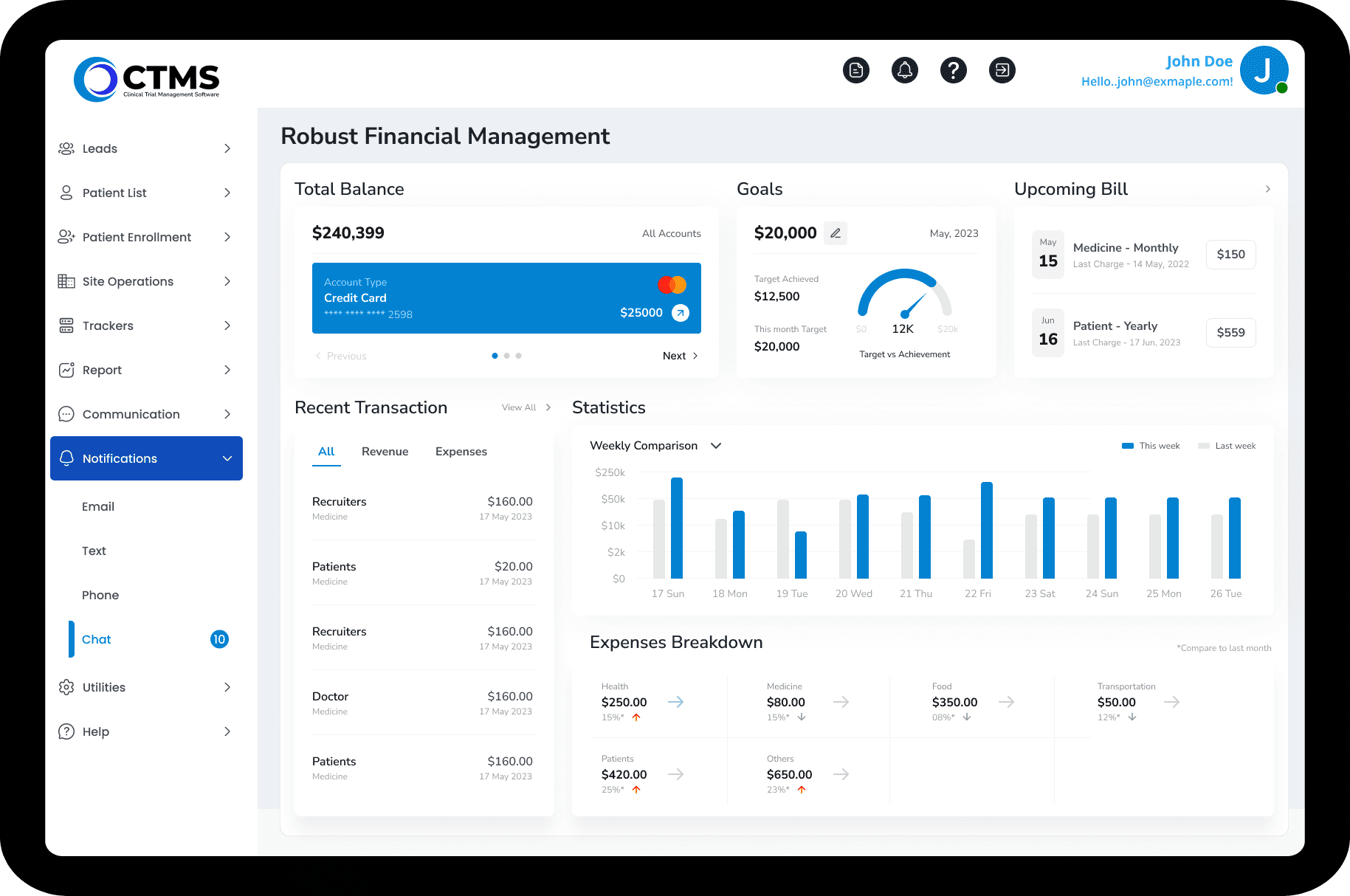1350x896 pixels.
Task: Click the Target vs Achievement gauge
Action: pos(904,303)
